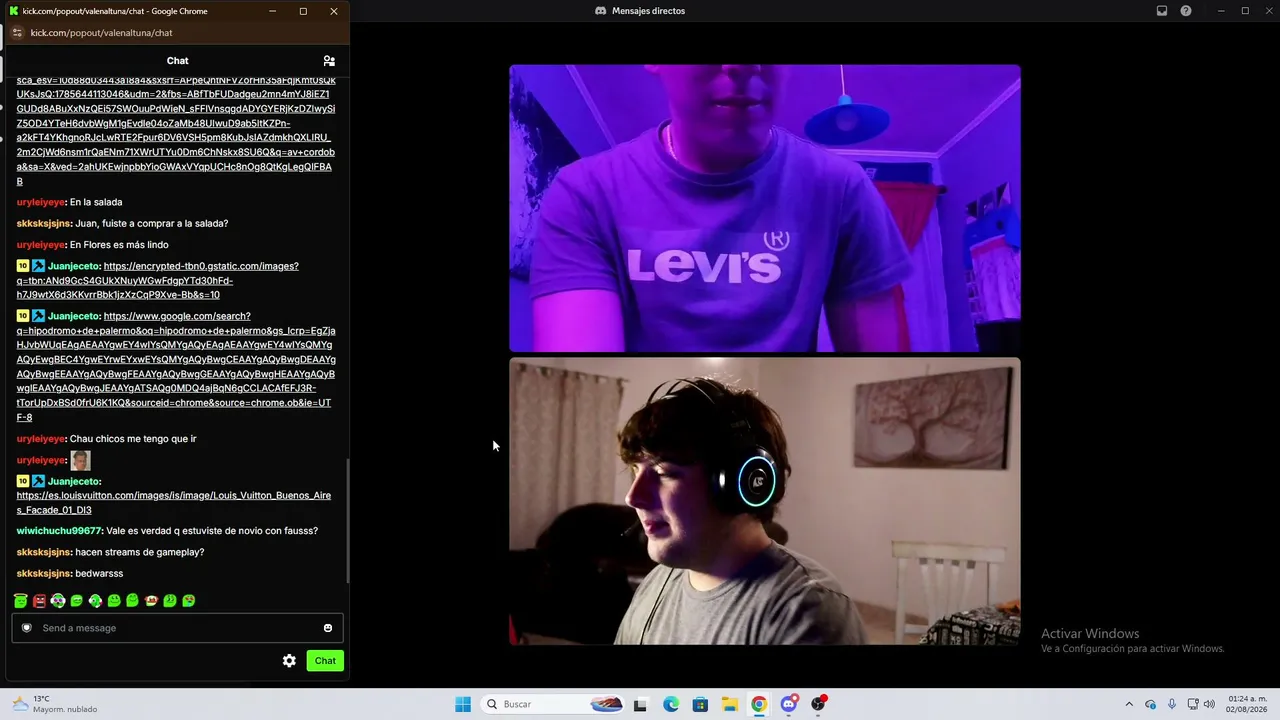Click message 'Chau chicos me tengo que ir'
The width and height of the screenshot is (1280, 720).
coord(133,439)
